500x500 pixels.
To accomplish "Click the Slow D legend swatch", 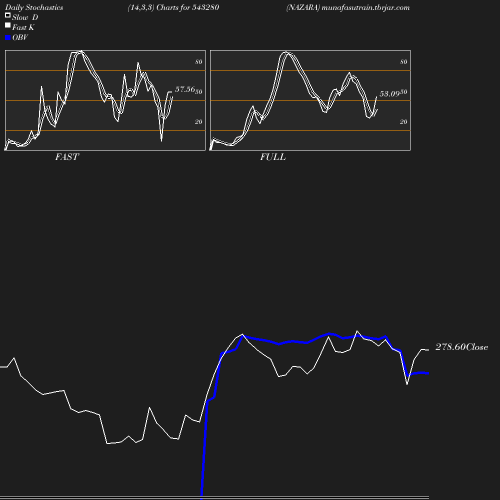I will click(8, 15).
